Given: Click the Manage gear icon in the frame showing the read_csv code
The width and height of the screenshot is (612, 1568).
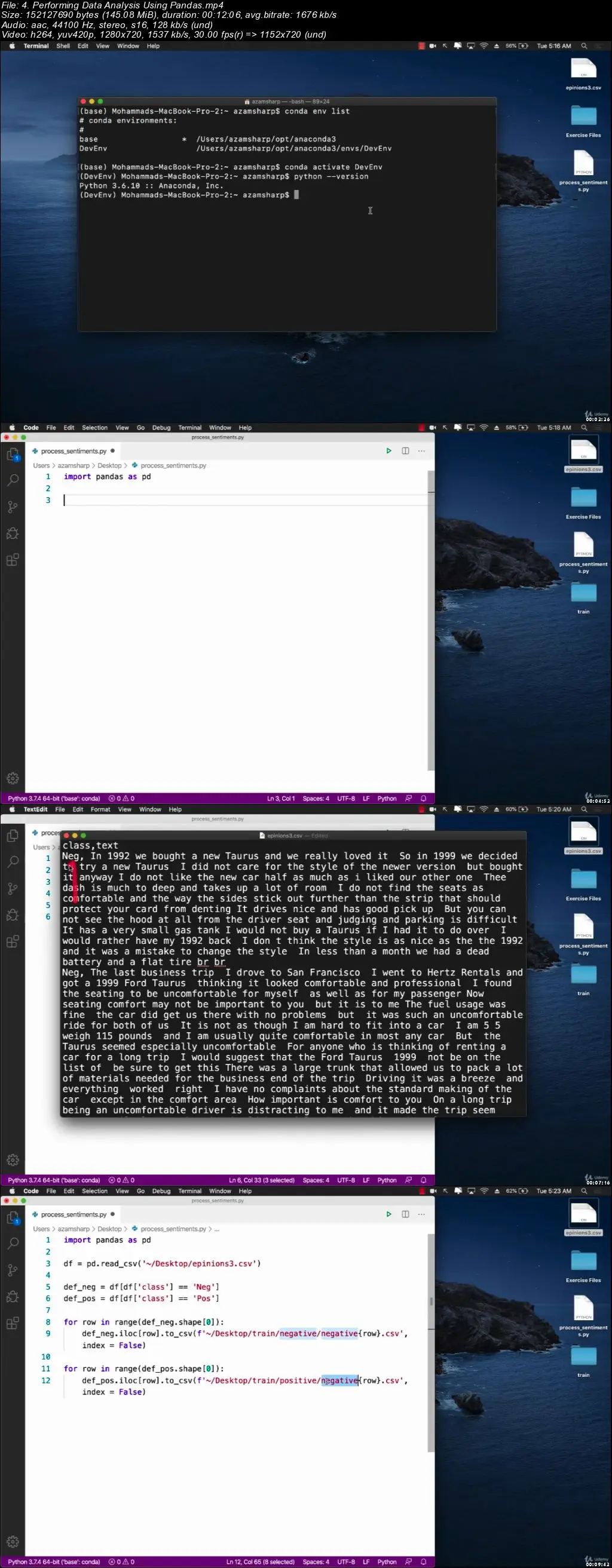Looking at the screenshot, I should coord(12,1542).
